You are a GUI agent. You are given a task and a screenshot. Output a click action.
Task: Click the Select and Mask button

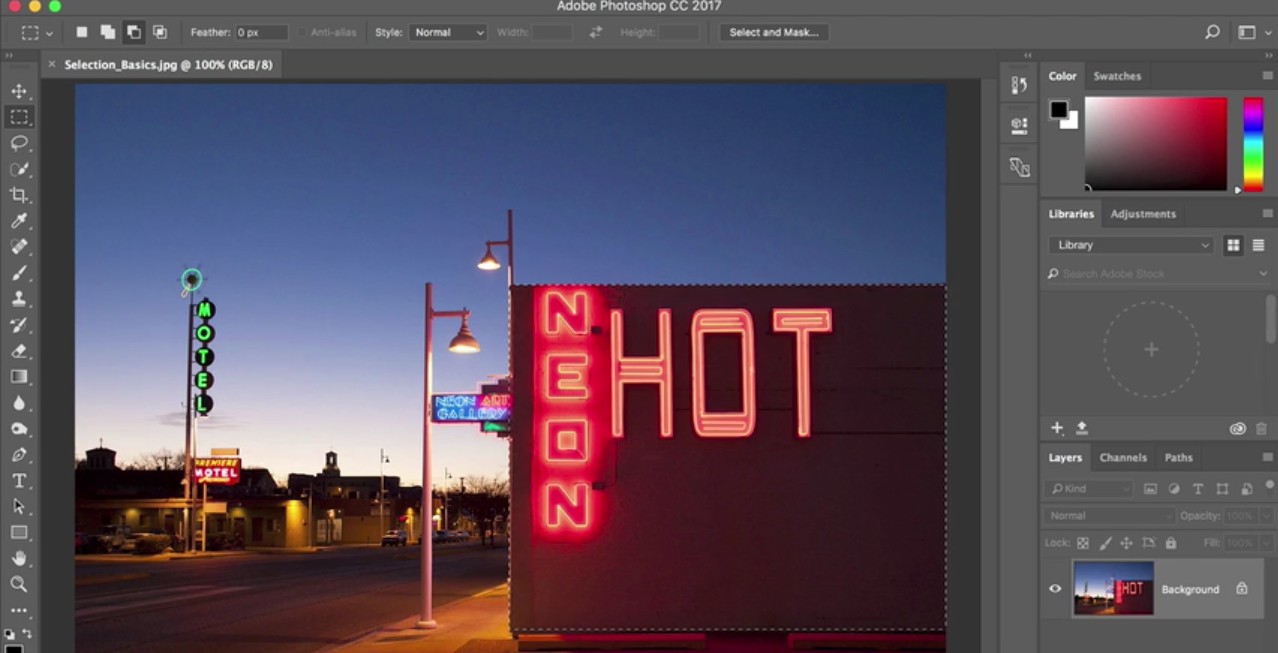coord(774,31)
